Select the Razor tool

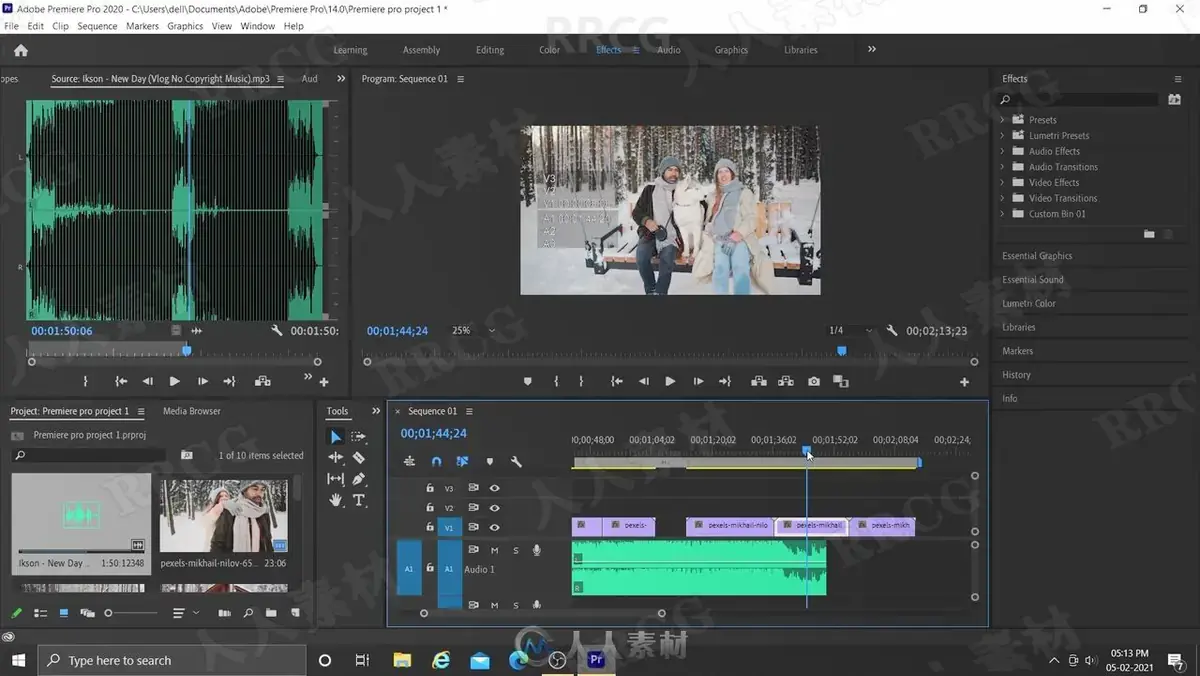point(359,458)
